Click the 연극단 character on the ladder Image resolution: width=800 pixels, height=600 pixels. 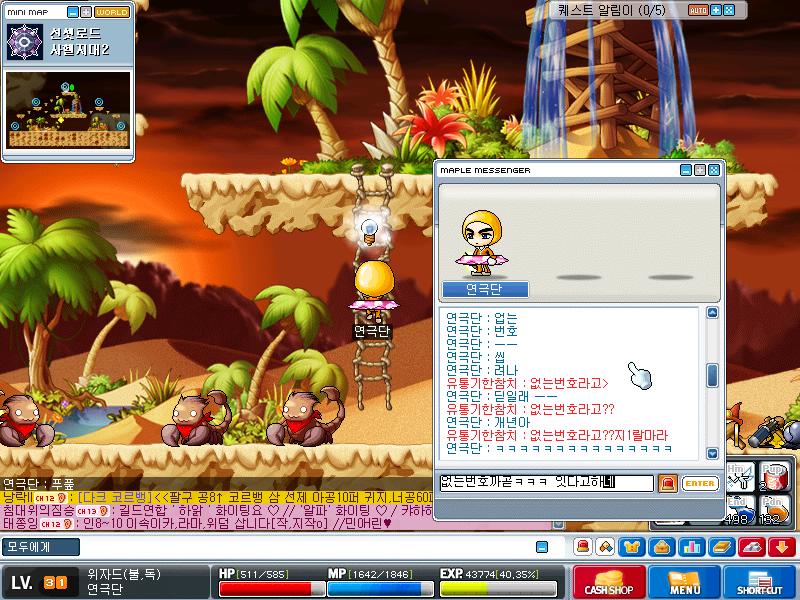pos(374,291)
